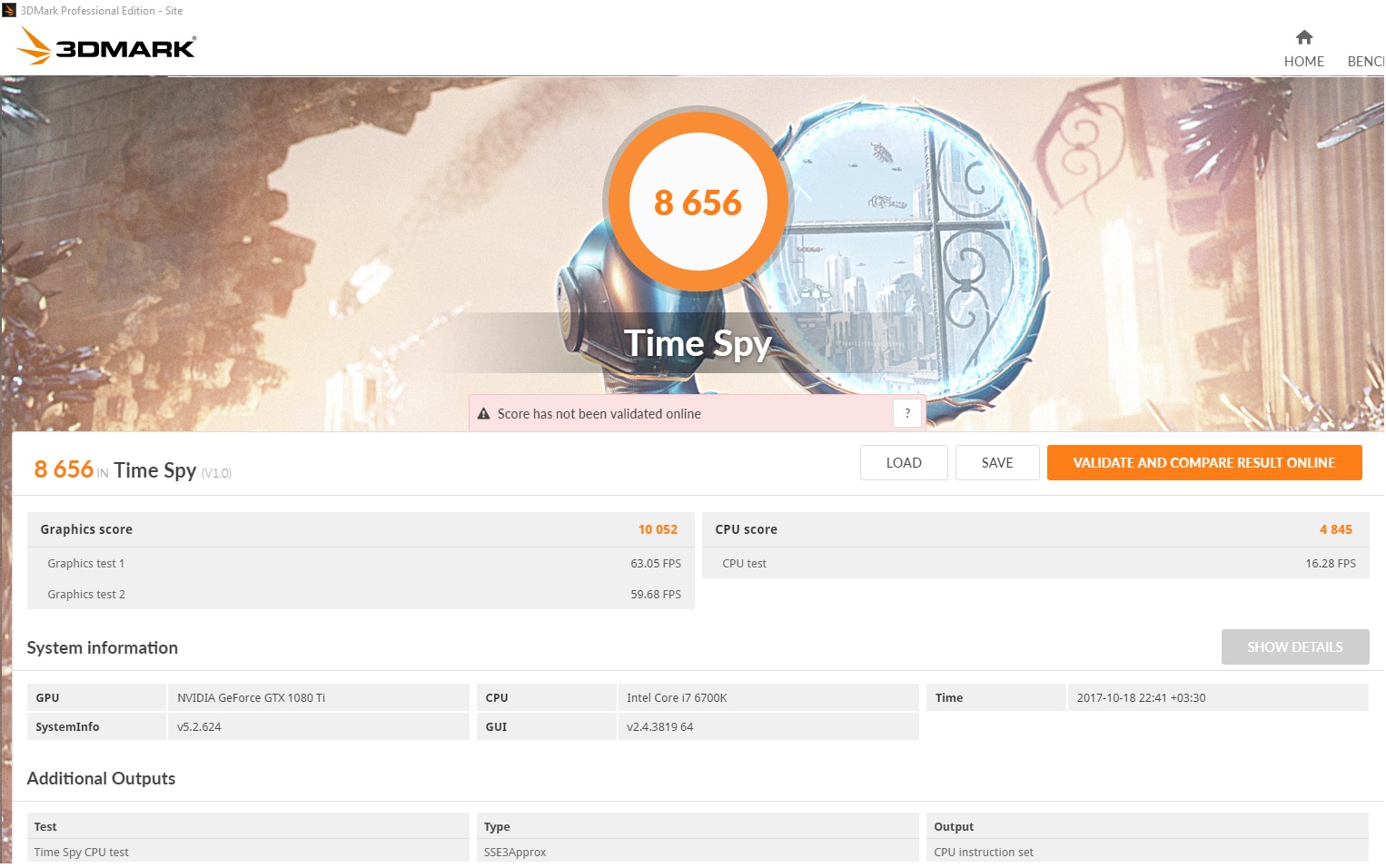The width and height of the screenshot is (1386, 868).
Task: Click the Intel Core i7 6700K cell
Action: click(x=768, y=697)
